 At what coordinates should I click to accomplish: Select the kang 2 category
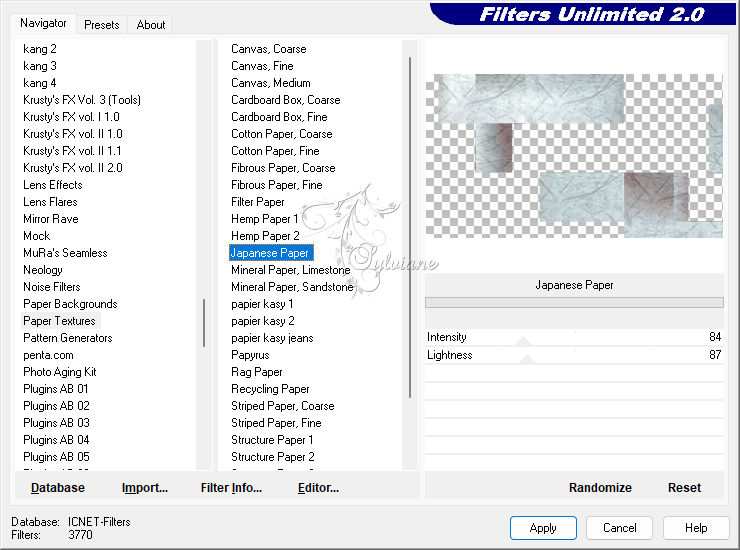coord(40,49)
